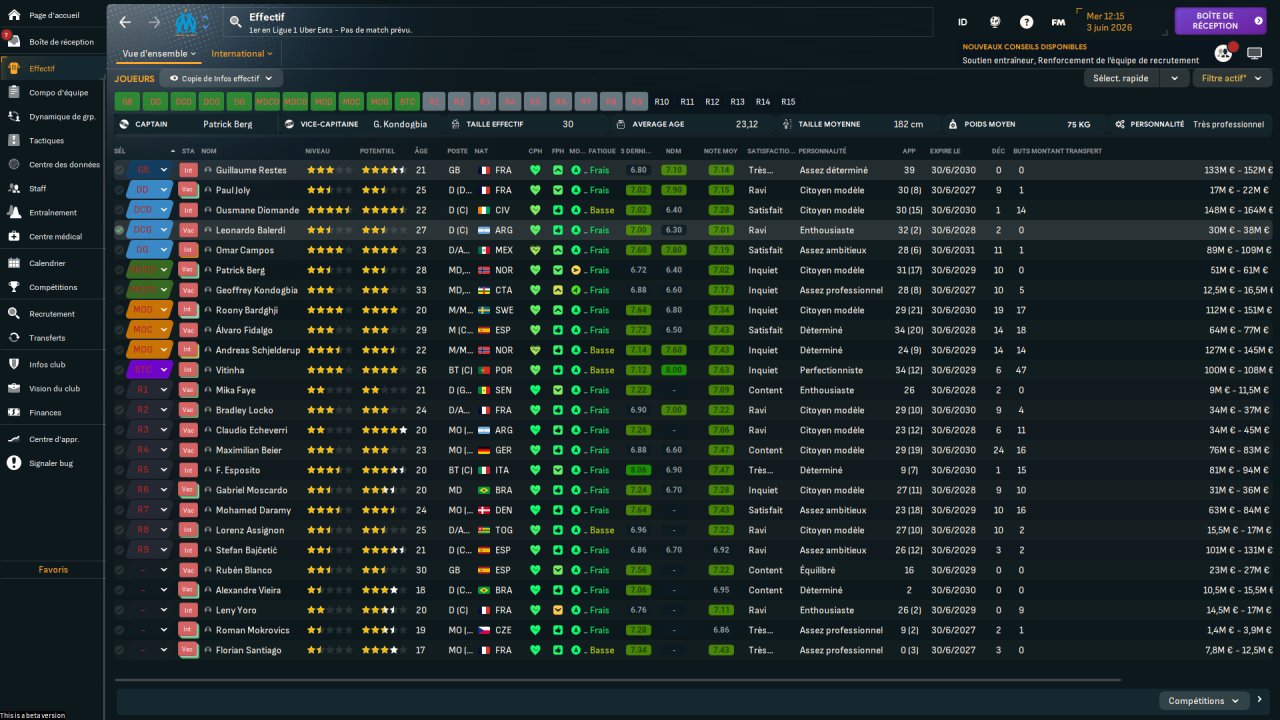This screenshot has width=1280, height=720.
Task: Open the FM logo menu
Action: (1058, 22)
